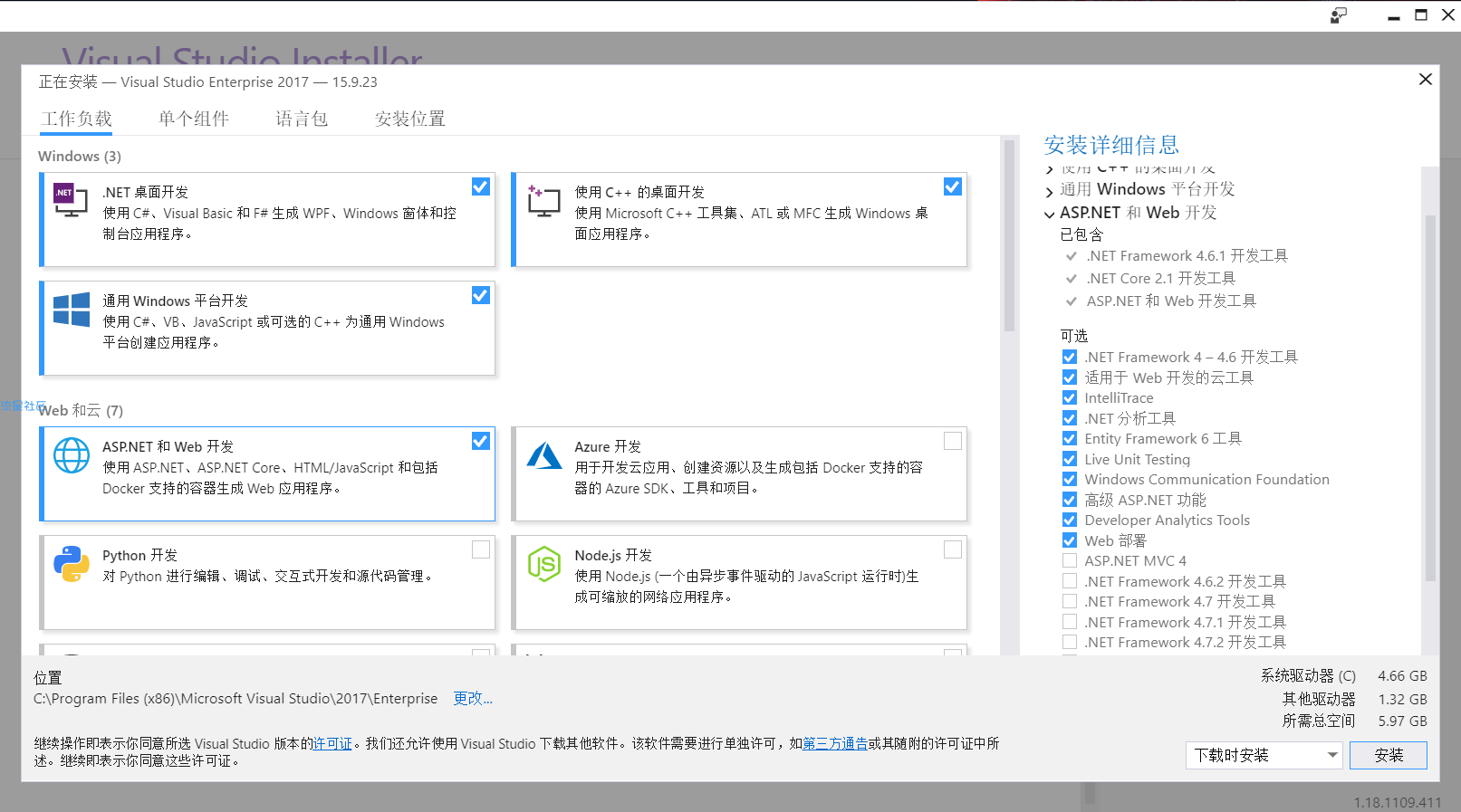Click the .NET Framework 4.6.1 开发工具 item
The height and width of the screenshot is (812, 1461).
[x=1187, y=255]
